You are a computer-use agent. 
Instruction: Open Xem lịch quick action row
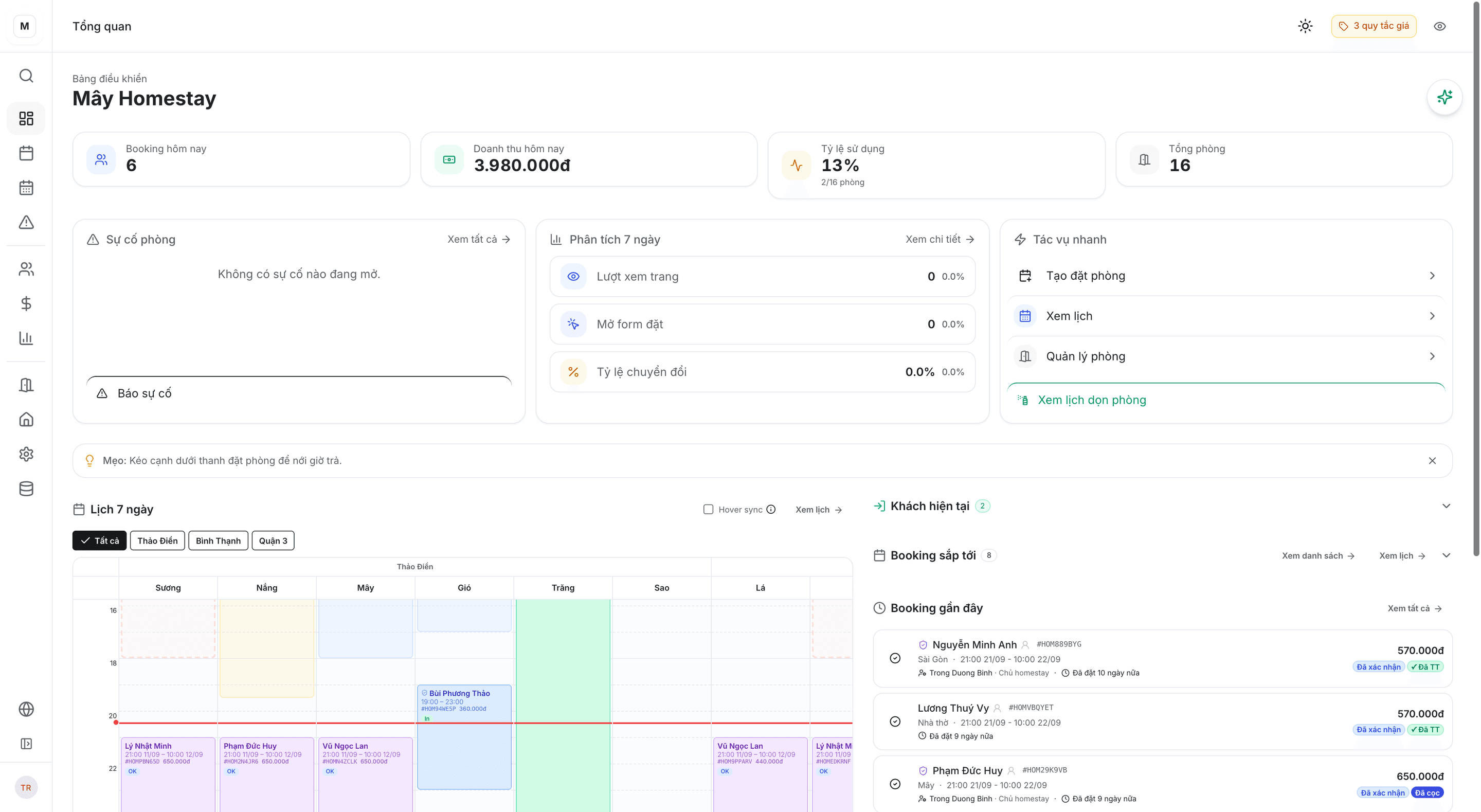(1226, 316)
